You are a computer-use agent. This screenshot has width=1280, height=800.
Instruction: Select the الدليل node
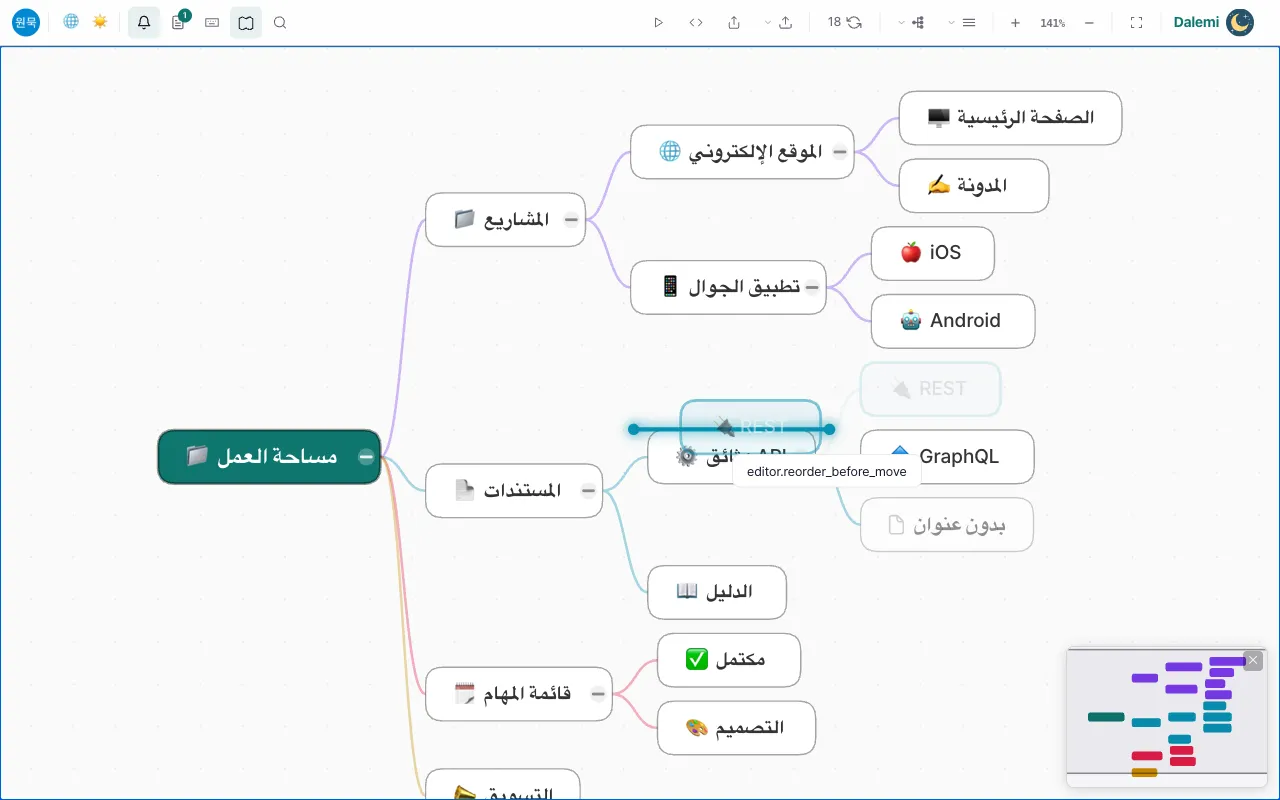pos(717,592)
